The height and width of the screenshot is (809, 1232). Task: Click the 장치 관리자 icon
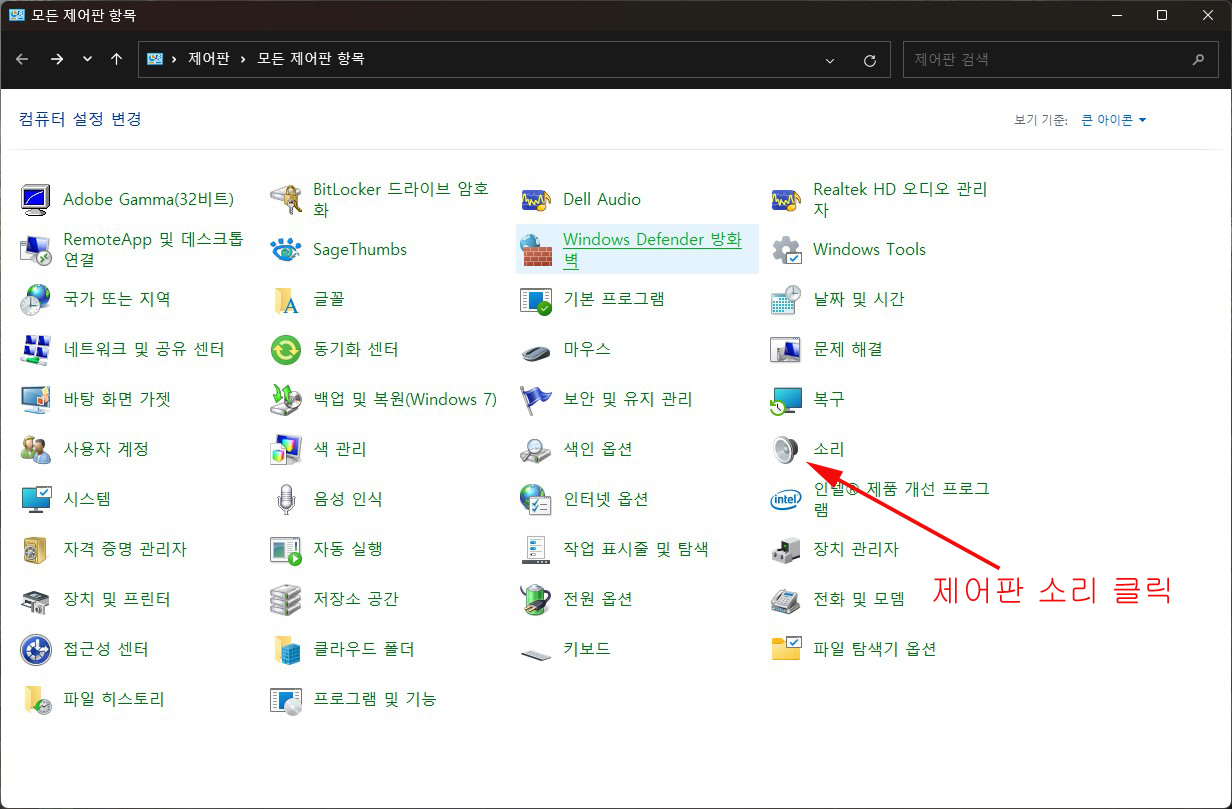[x=786, y=549]
